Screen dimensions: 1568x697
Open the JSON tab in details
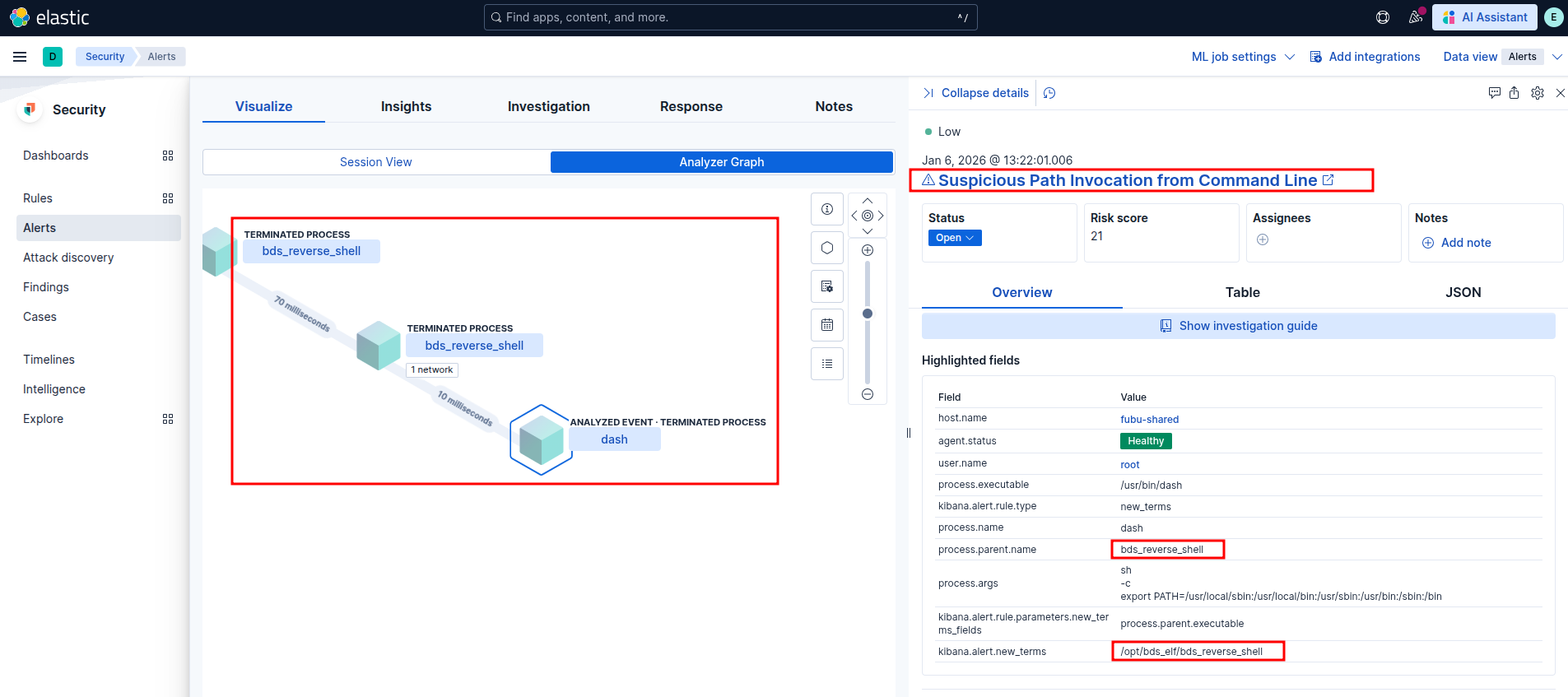tap(1463, 292)
